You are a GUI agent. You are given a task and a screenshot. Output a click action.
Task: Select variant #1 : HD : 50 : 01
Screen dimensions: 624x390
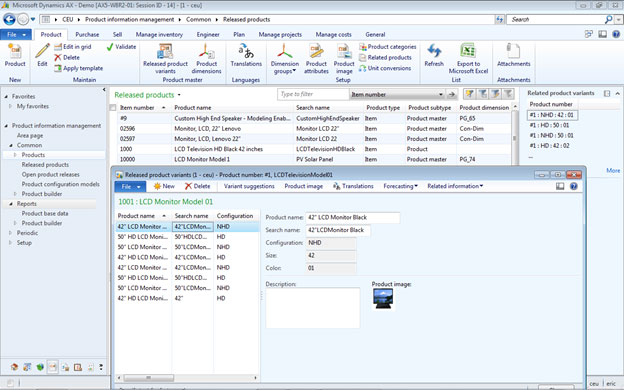(x=549, y=125)
